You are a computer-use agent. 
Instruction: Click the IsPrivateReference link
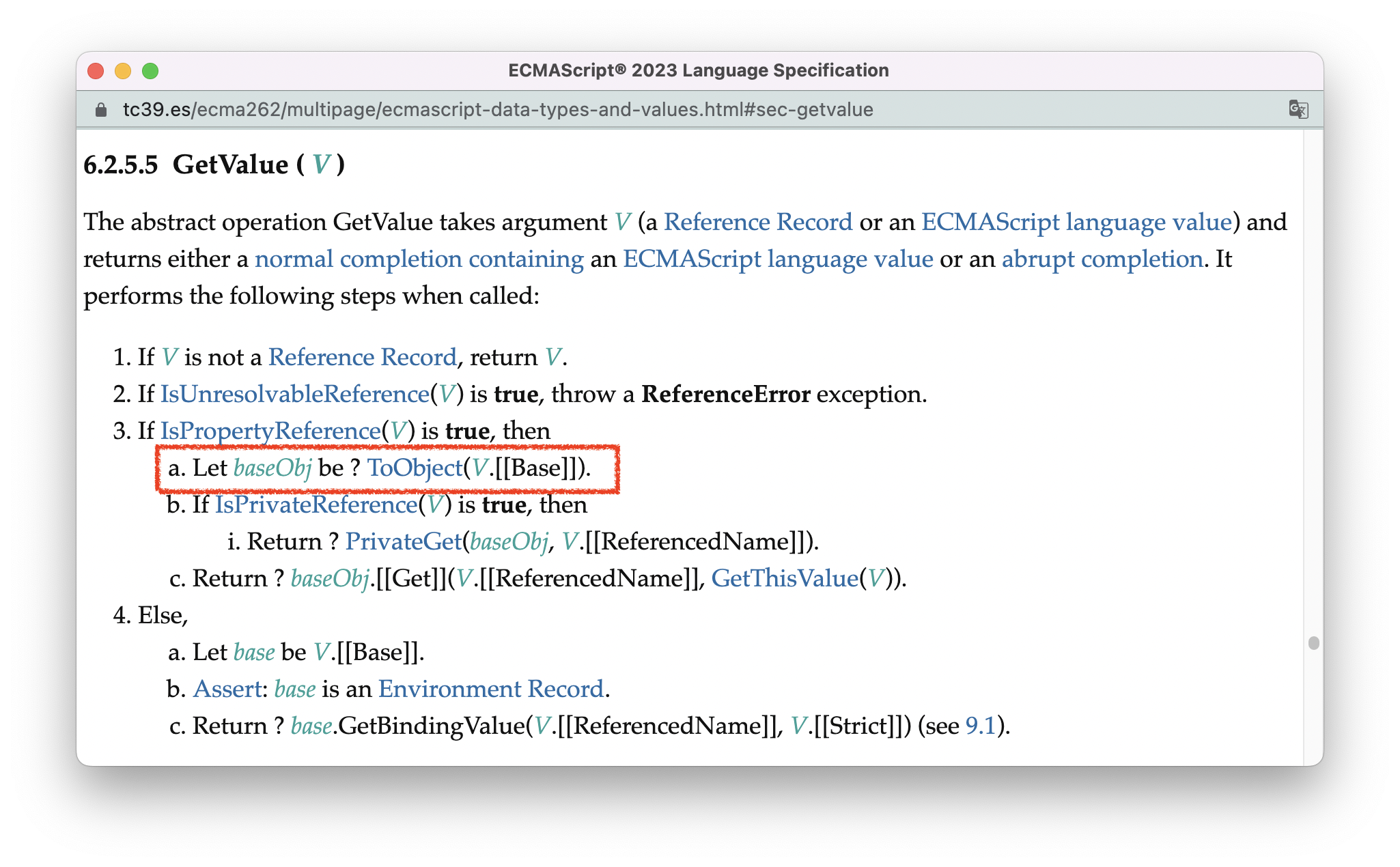(x=316, y=505)
